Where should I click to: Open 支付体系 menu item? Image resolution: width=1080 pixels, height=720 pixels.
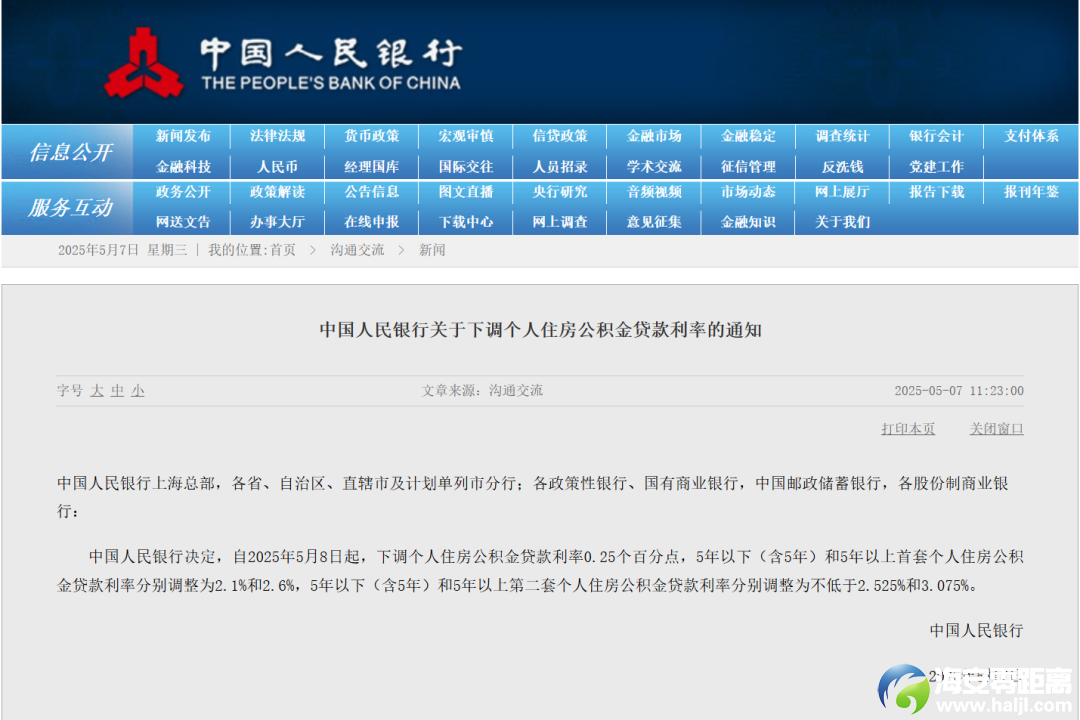point(1031,136)
